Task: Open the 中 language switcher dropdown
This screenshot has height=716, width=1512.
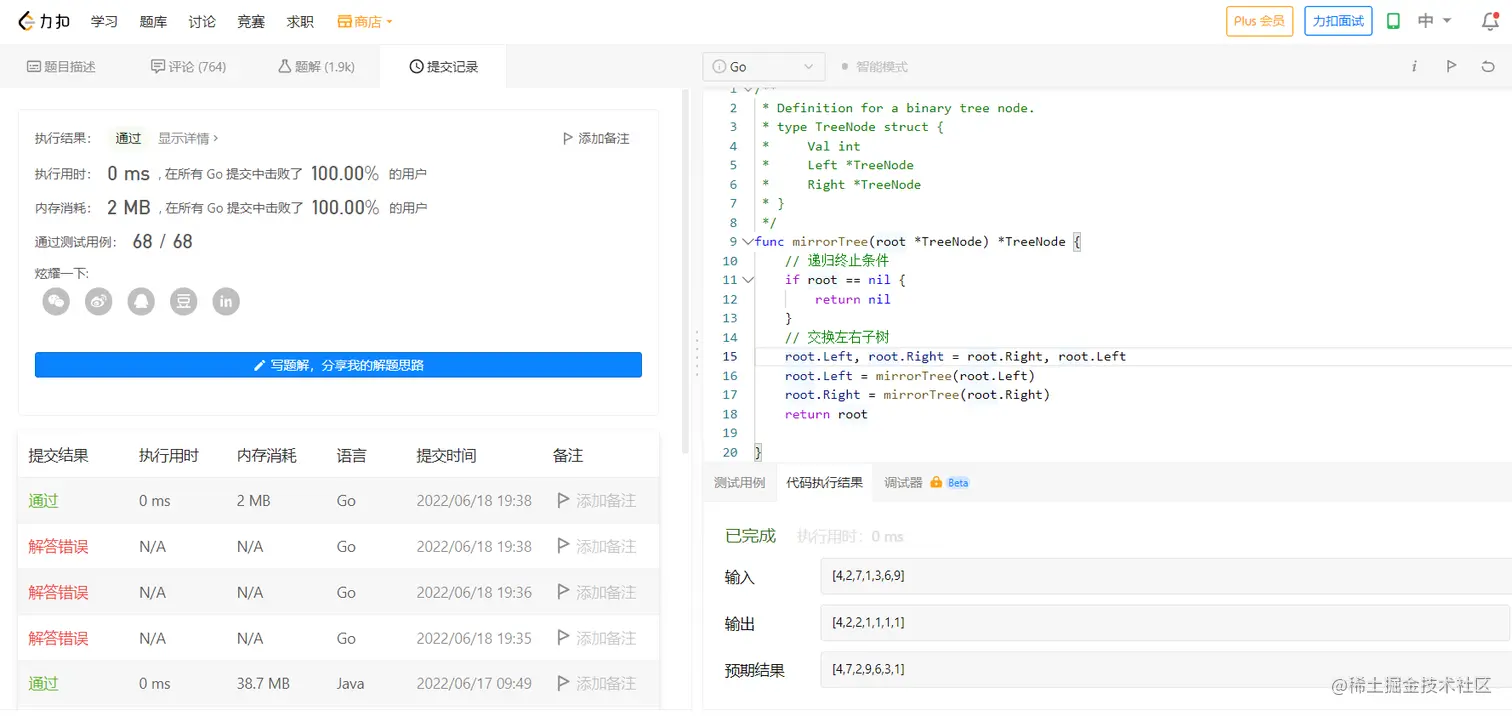Action: pyautogui.click(x=1435, y=21)
